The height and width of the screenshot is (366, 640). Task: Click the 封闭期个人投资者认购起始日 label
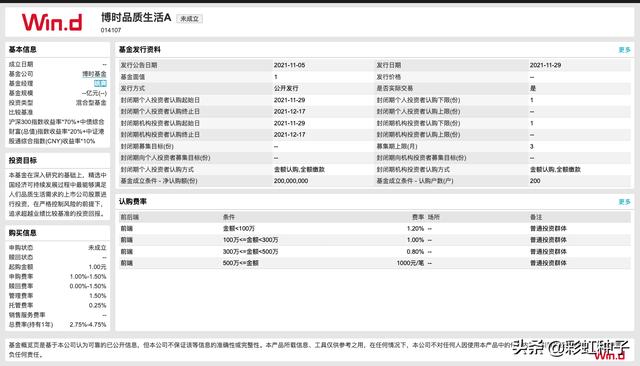click(x=160, y=100)
